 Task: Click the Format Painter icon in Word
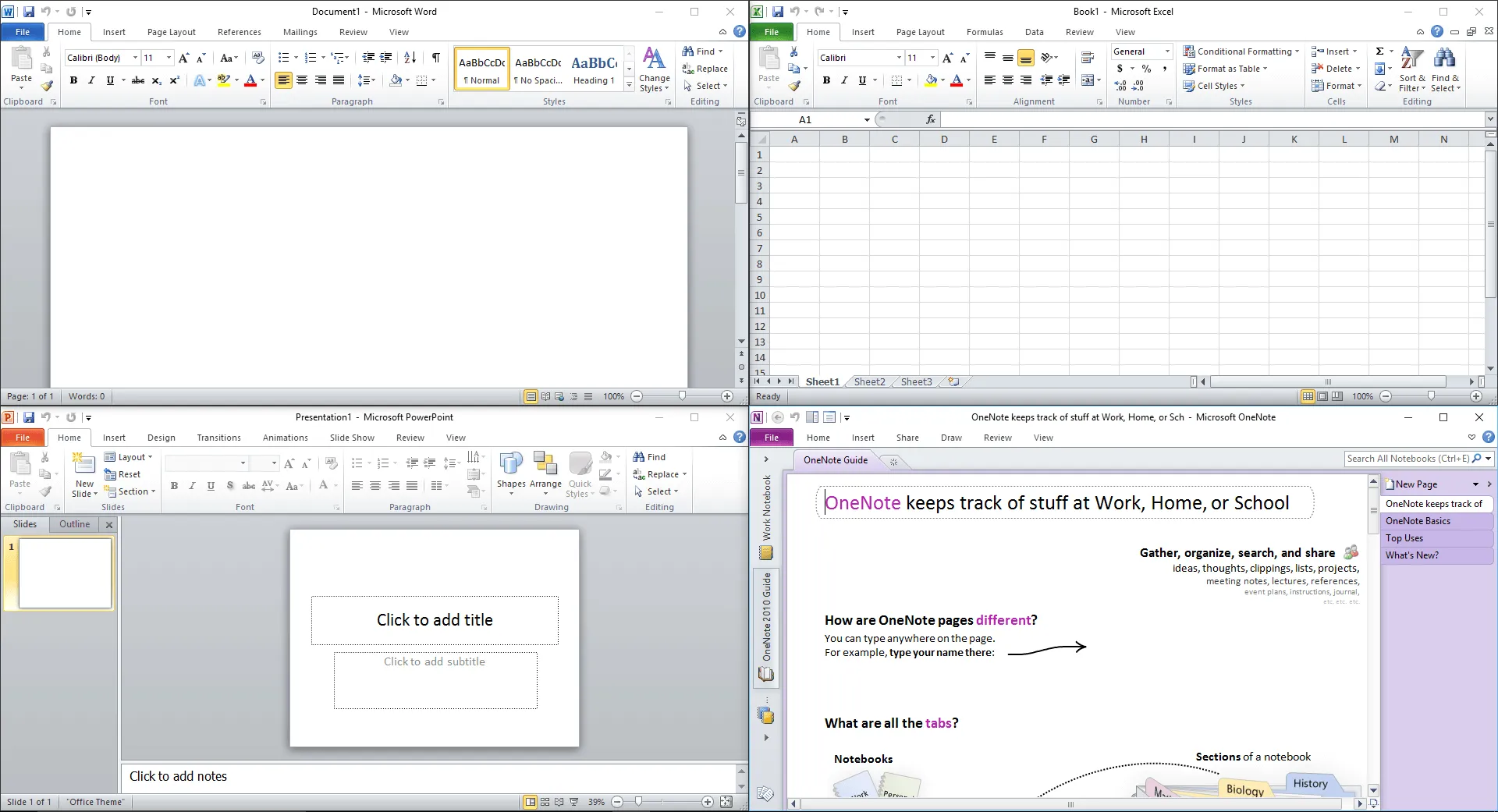tap(47, 87)
